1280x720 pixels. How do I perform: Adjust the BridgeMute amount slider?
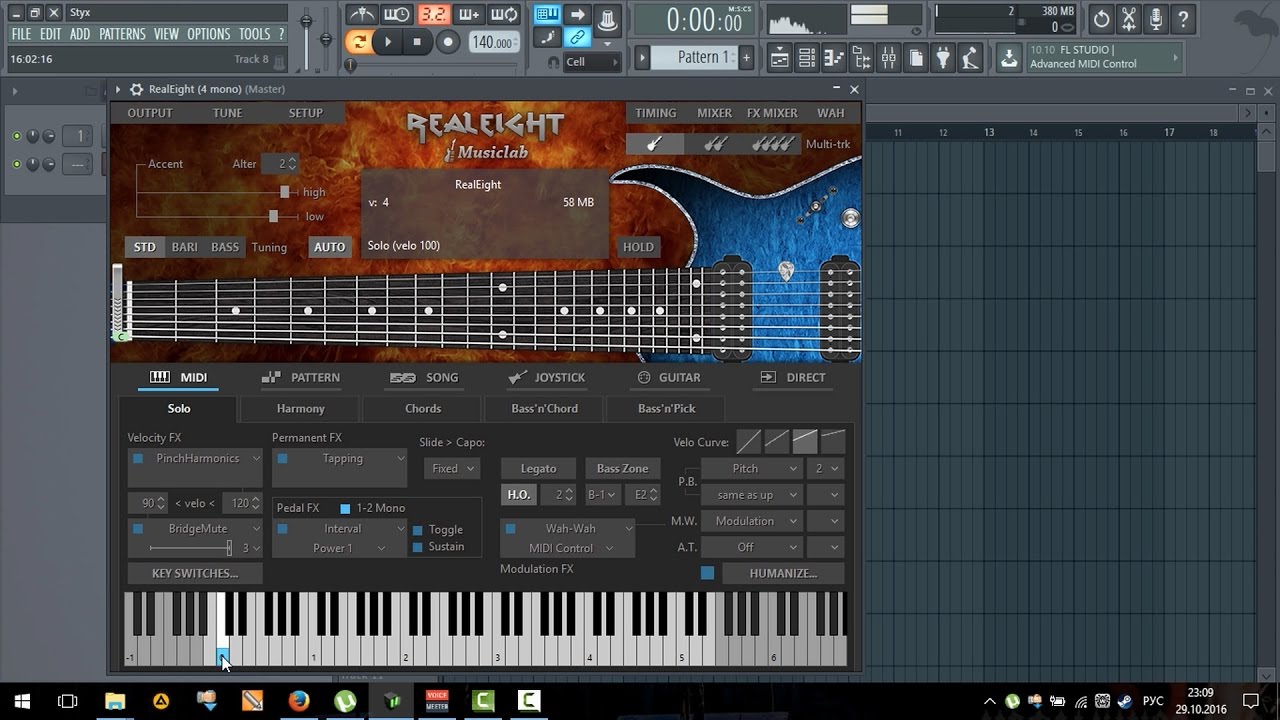coord(229,547)
